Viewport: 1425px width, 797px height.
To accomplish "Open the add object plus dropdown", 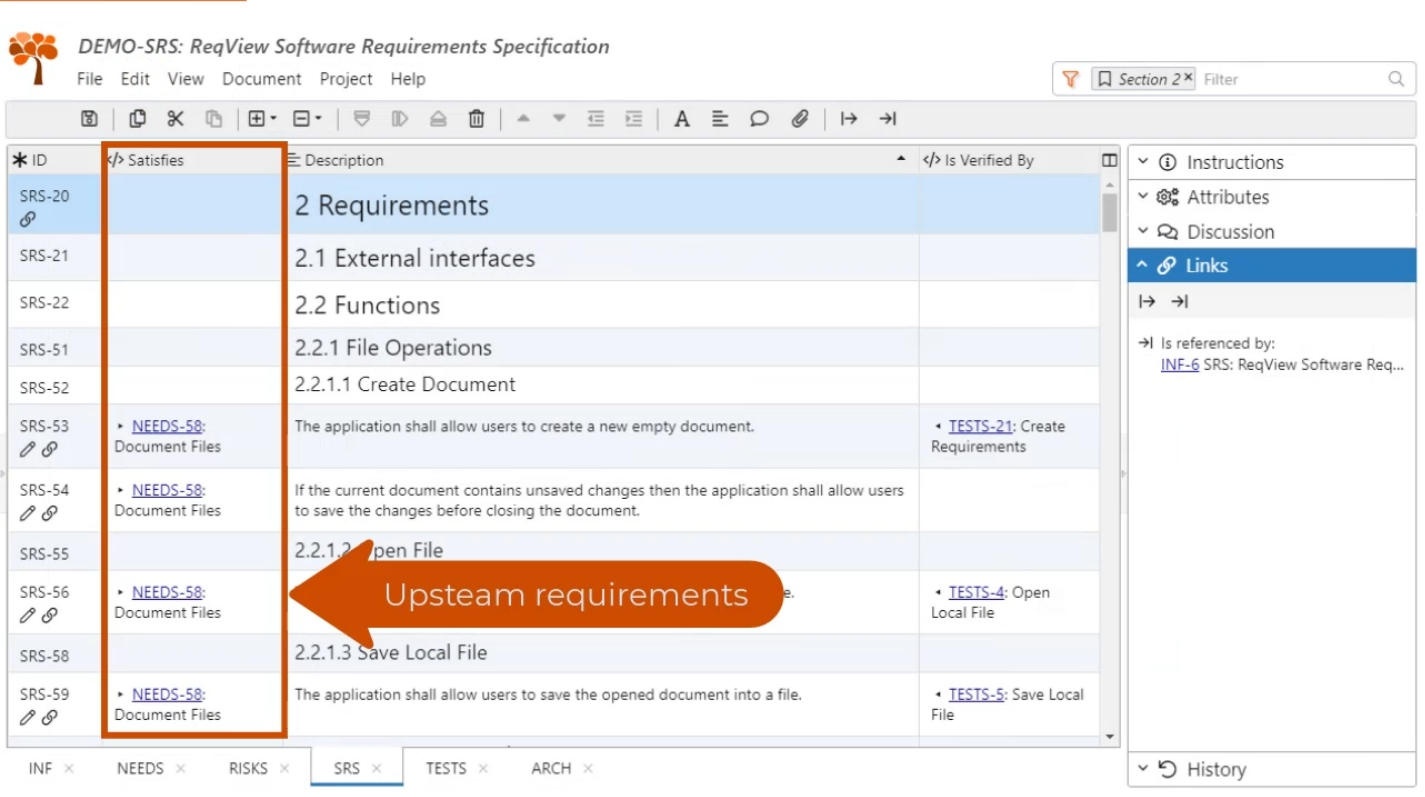I will point(262,119).
